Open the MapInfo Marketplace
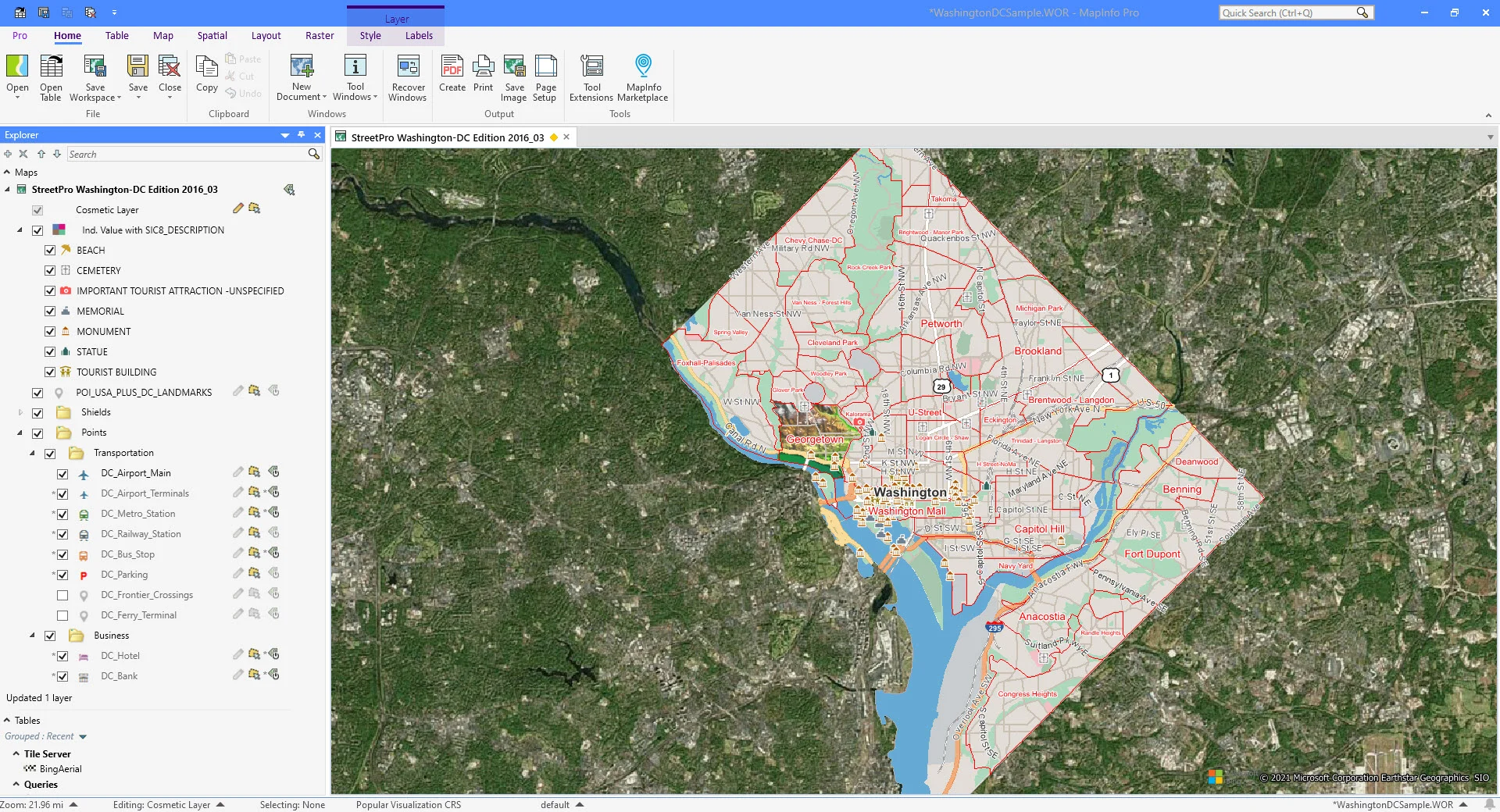Viewport: 1500px width, 812px height. 643,69
